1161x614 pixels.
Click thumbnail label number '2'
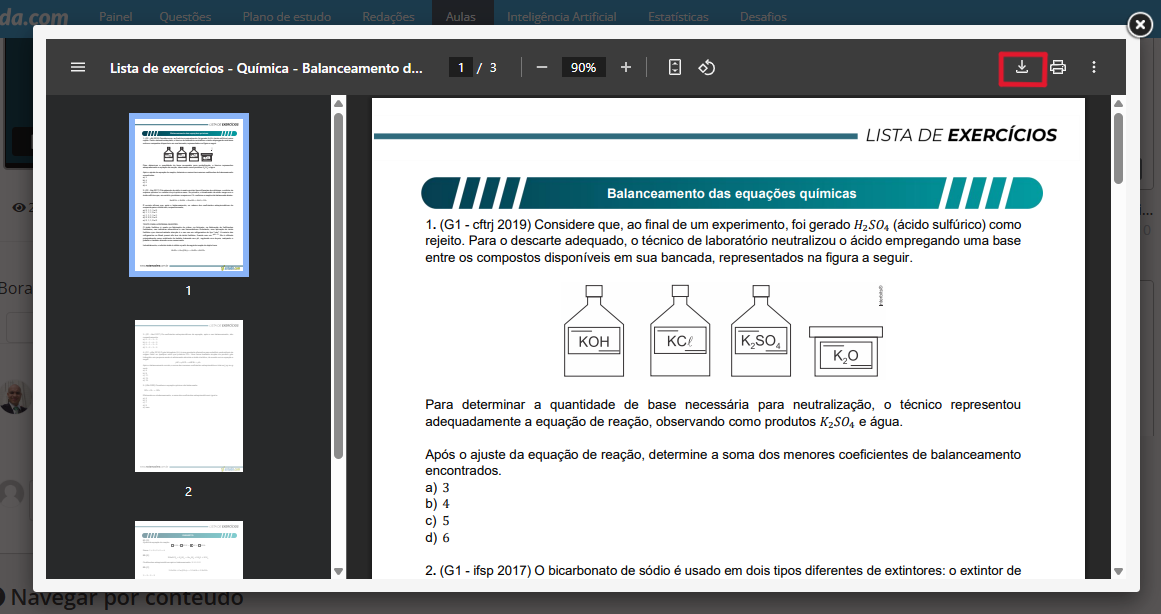(x=188, y=491)
